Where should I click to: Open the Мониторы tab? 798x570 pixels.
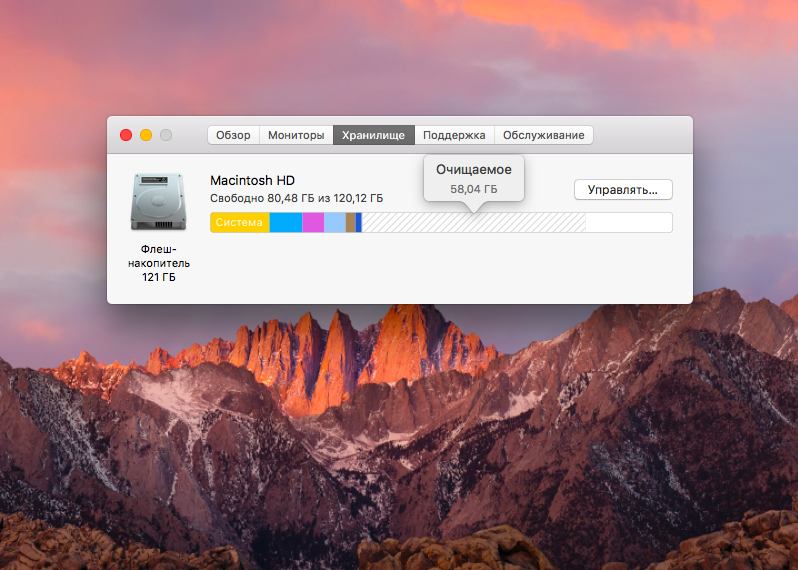[x=296, y=135]
